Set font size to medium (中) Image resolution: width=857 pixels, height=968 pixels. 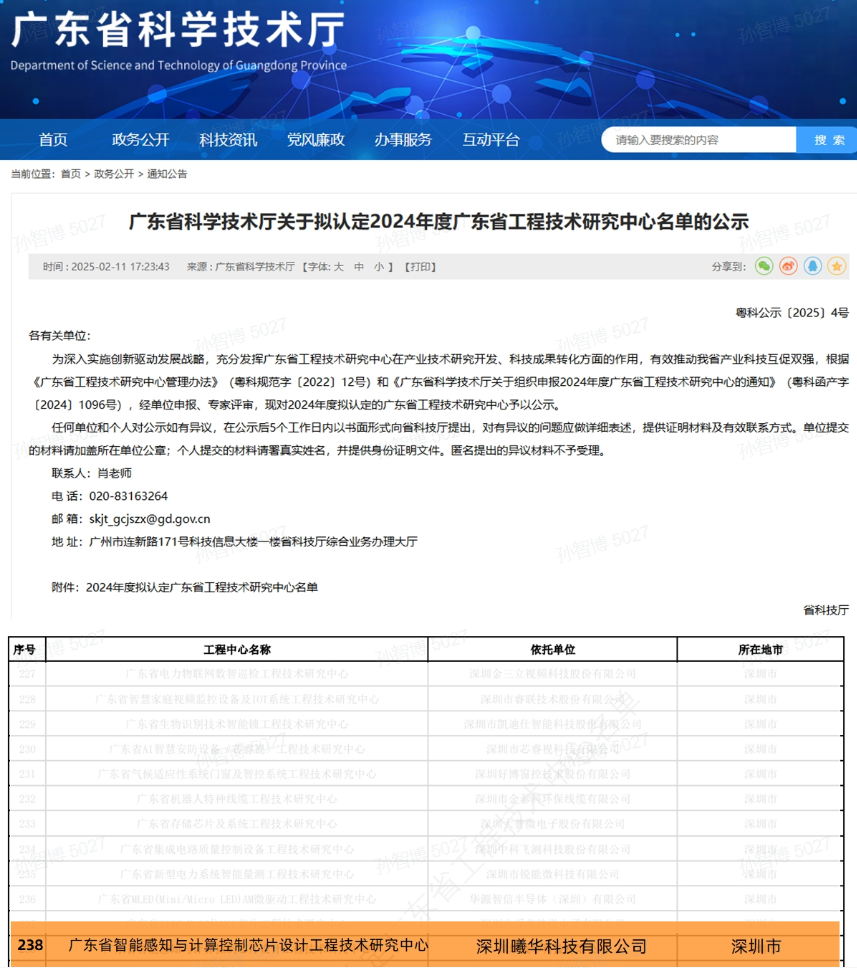[359, 267]
